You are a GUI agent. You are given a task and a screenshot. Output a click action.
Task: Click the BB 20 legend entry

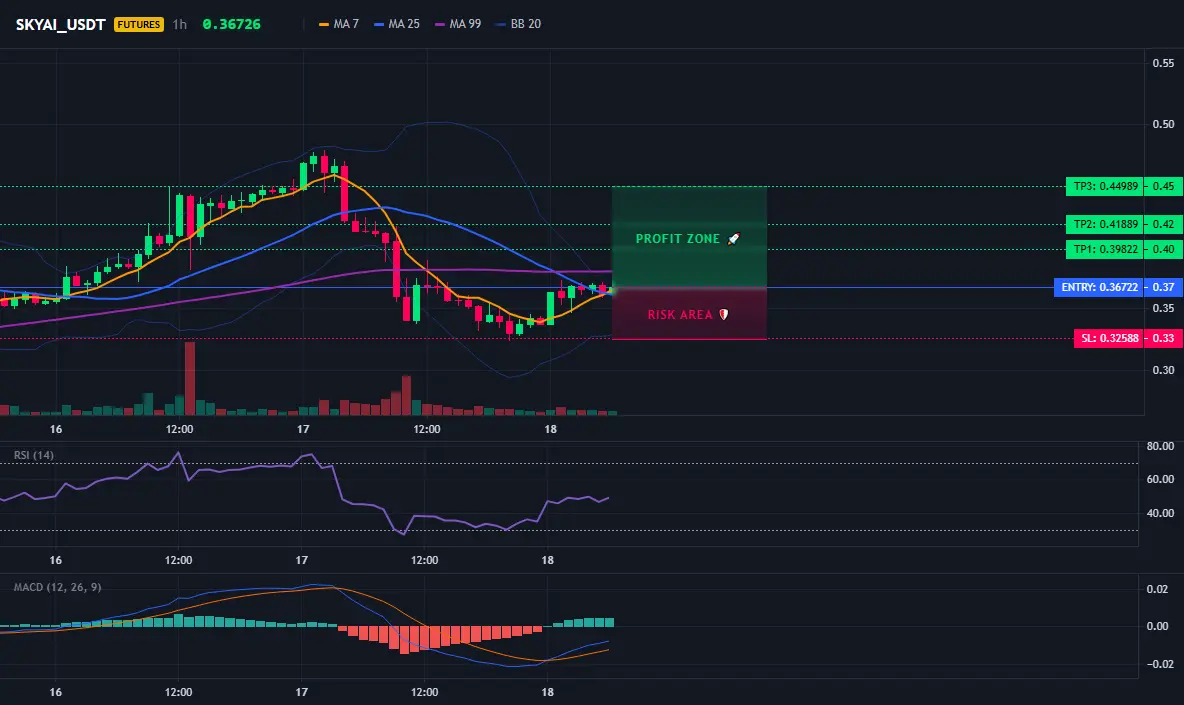pos(519,24)
